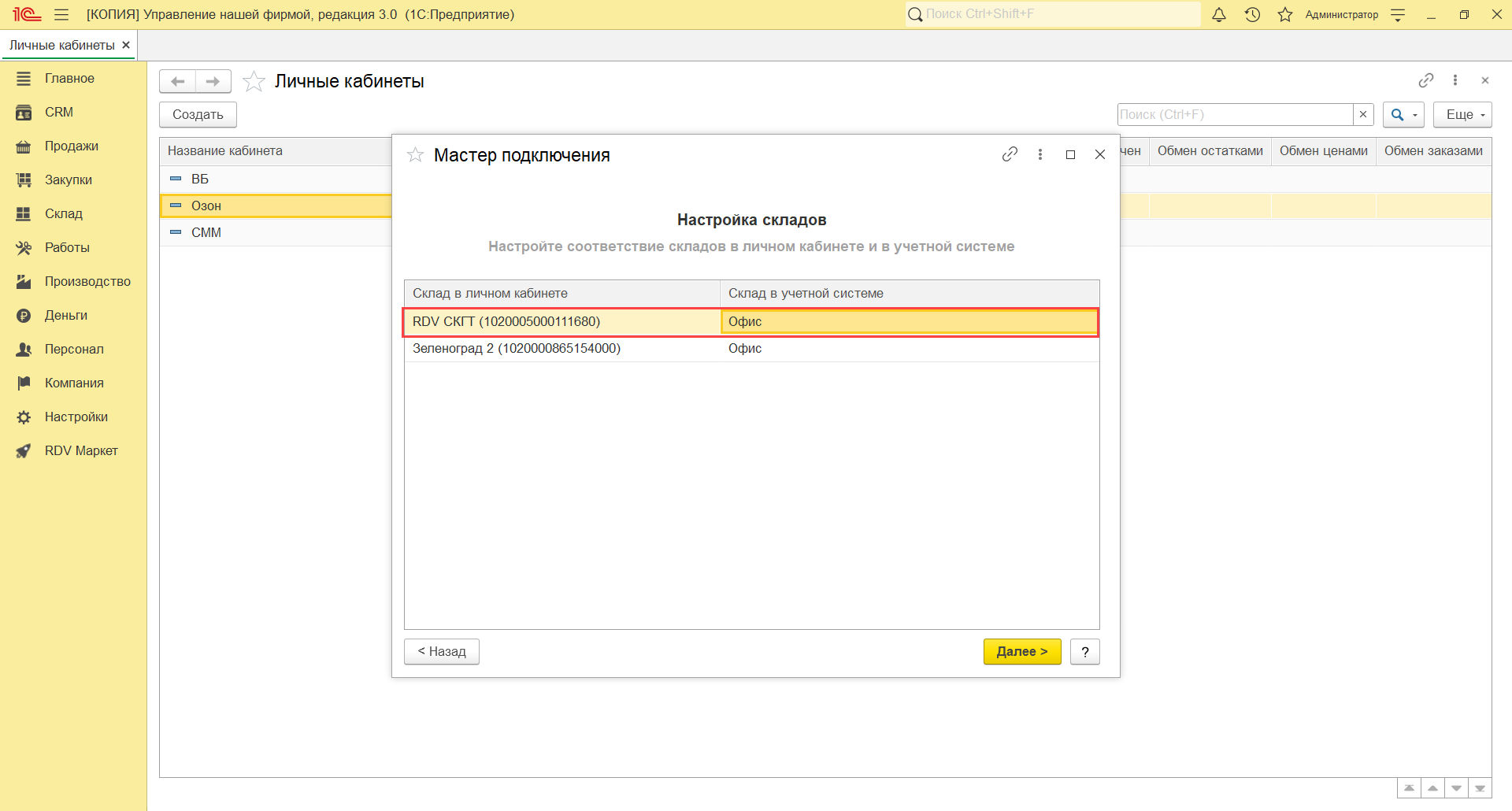The image size is (1512, 811).
Task: Clear the list search field
Action: [x=1363, y=114]
